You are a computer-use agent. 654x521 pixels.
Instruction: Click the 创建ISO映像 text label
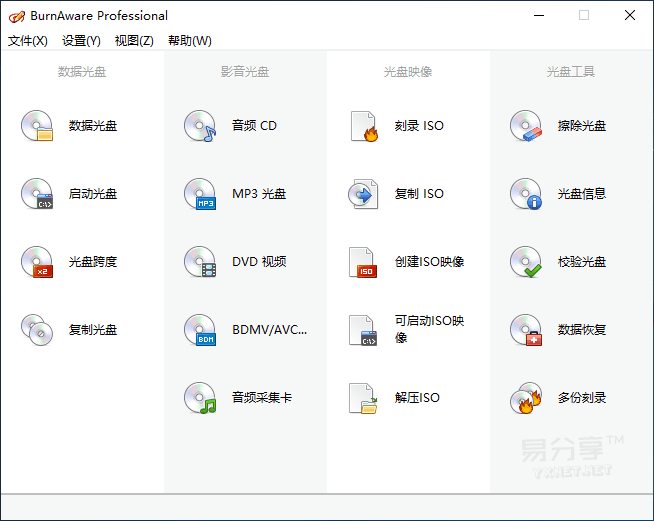point(430,262)
